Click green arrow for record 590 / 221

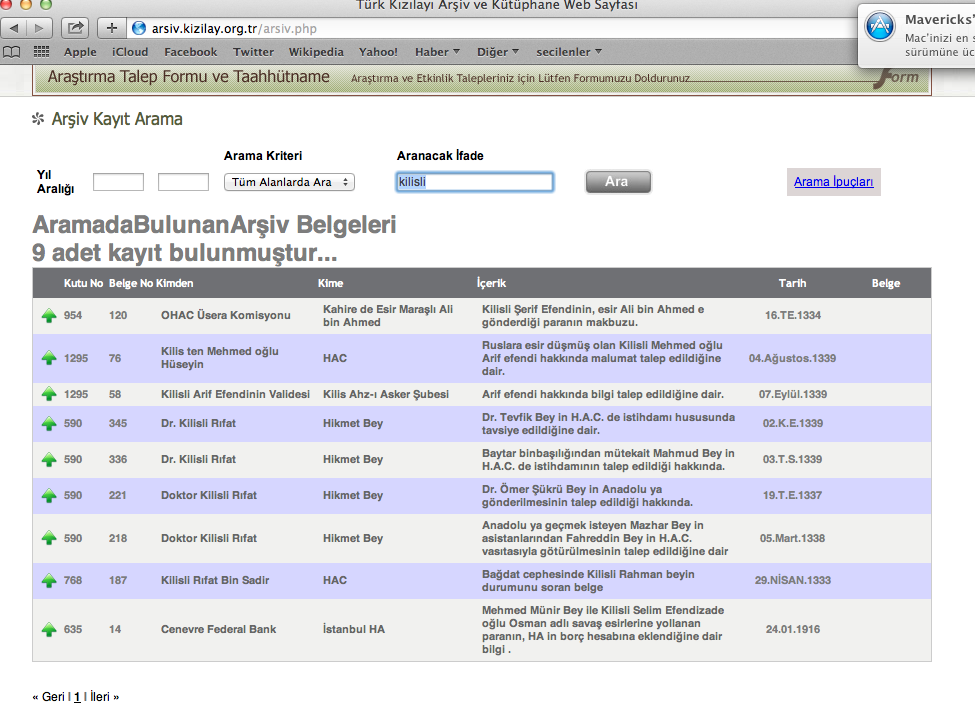tap(49, 495)
